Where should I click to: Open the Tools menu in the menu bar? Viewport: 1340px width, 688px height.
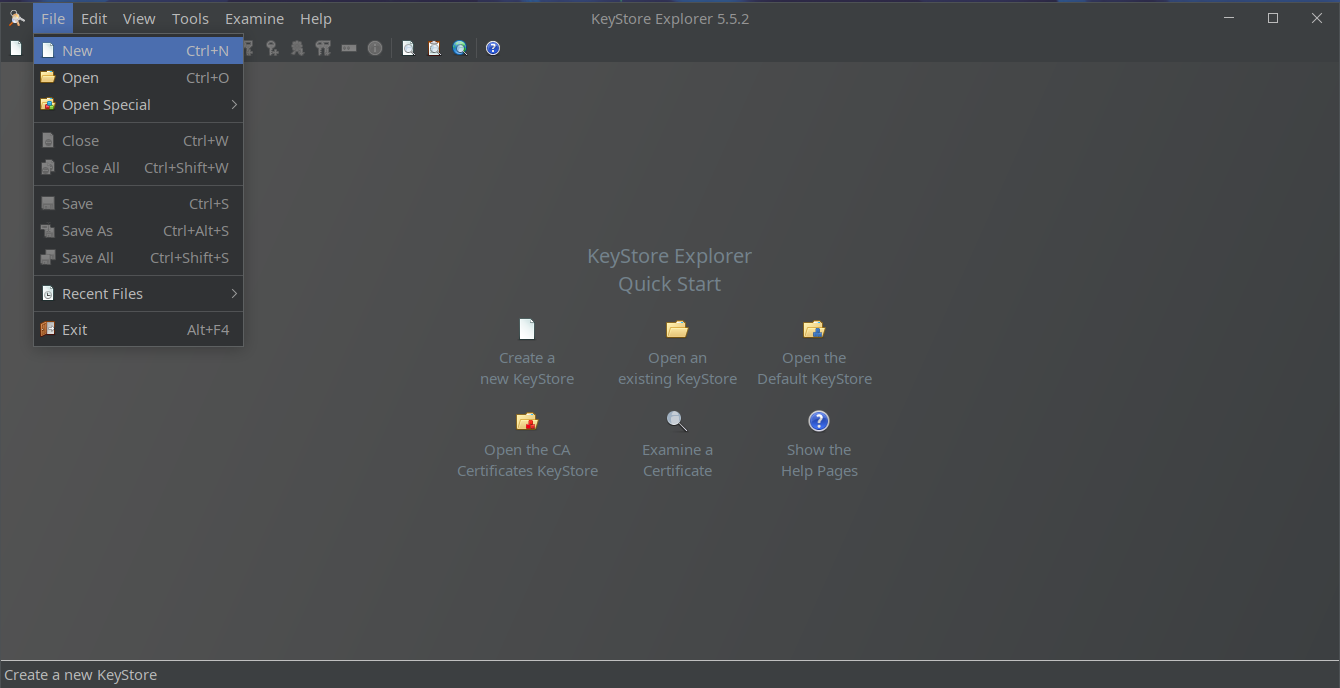pos(190,19)
